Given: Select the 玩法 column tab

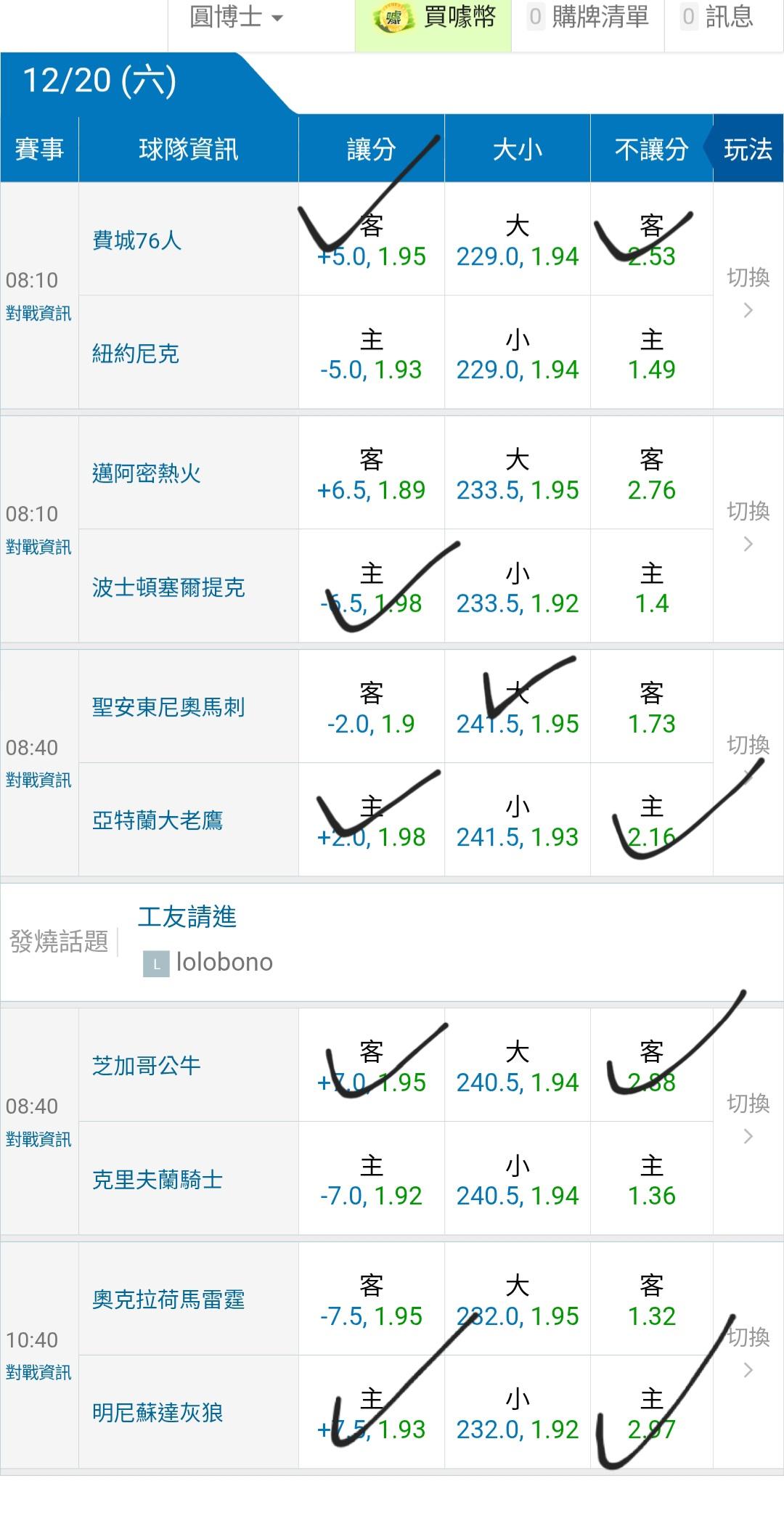Looking at the screenshot, I should coord(748,150).
